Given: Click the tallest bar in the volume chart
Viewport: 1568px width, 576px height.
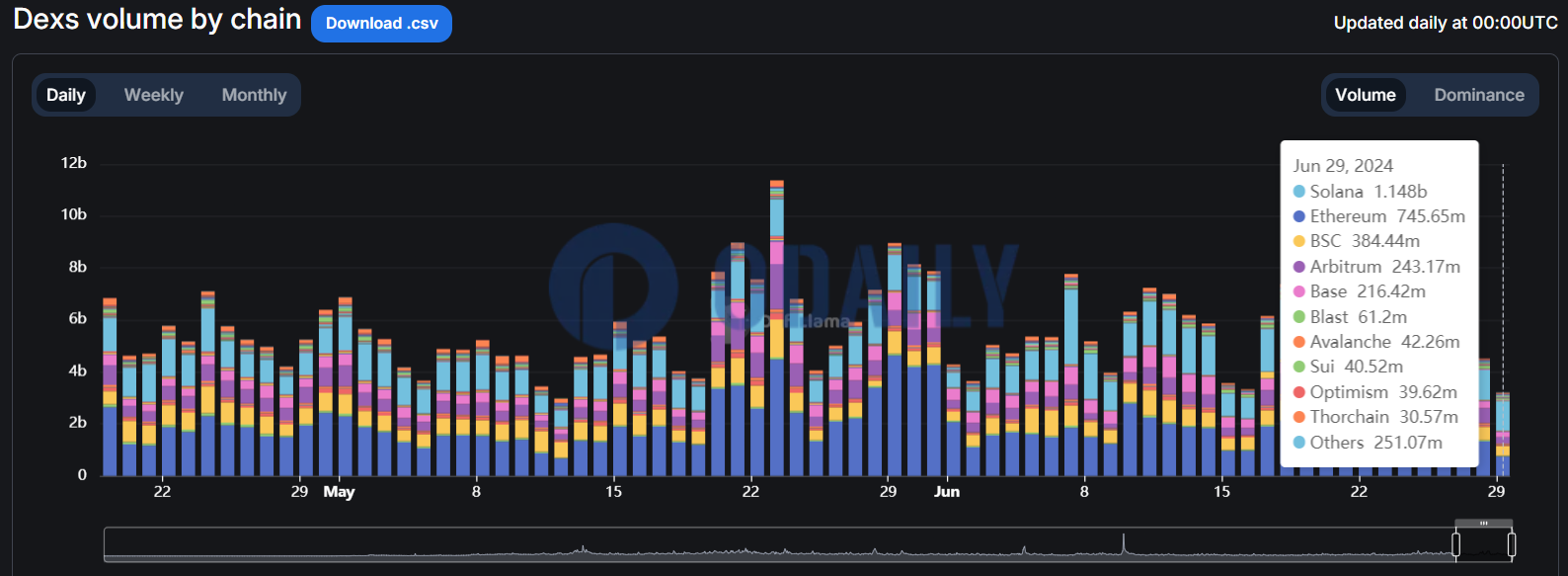Looking at the screenshot, I should tap(777, 328).
